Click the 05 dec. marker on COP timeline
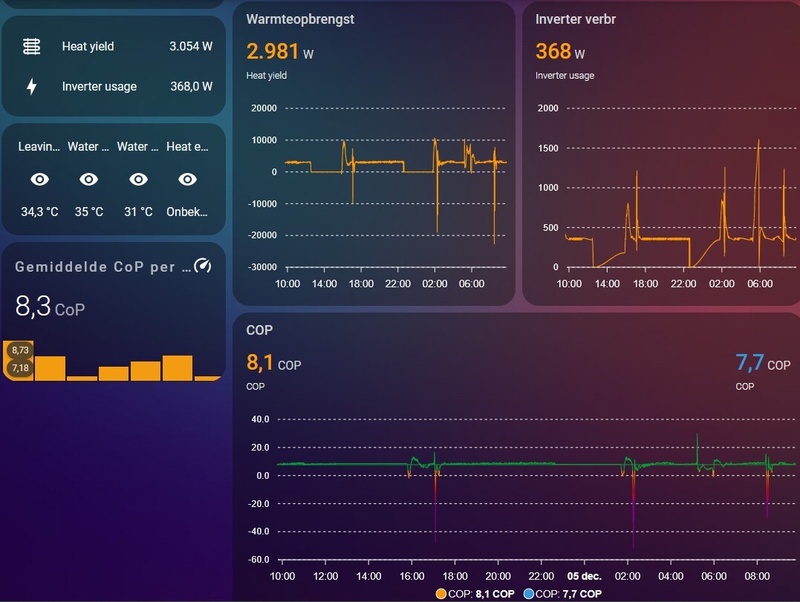Viewport: 800px width, 602px height. click(584, 576)
